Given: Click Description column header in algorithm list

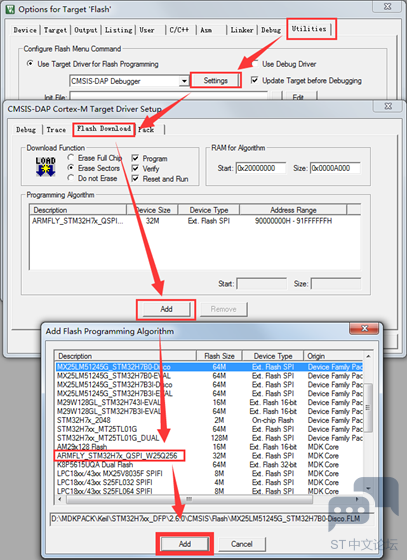Looking at the screenshot, I should [x=125, y=356].
